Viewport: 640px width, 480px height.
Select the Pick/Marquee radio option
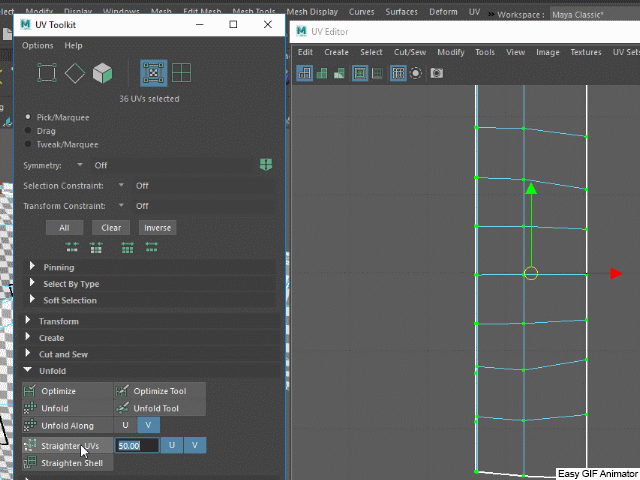tap(28, 118)
